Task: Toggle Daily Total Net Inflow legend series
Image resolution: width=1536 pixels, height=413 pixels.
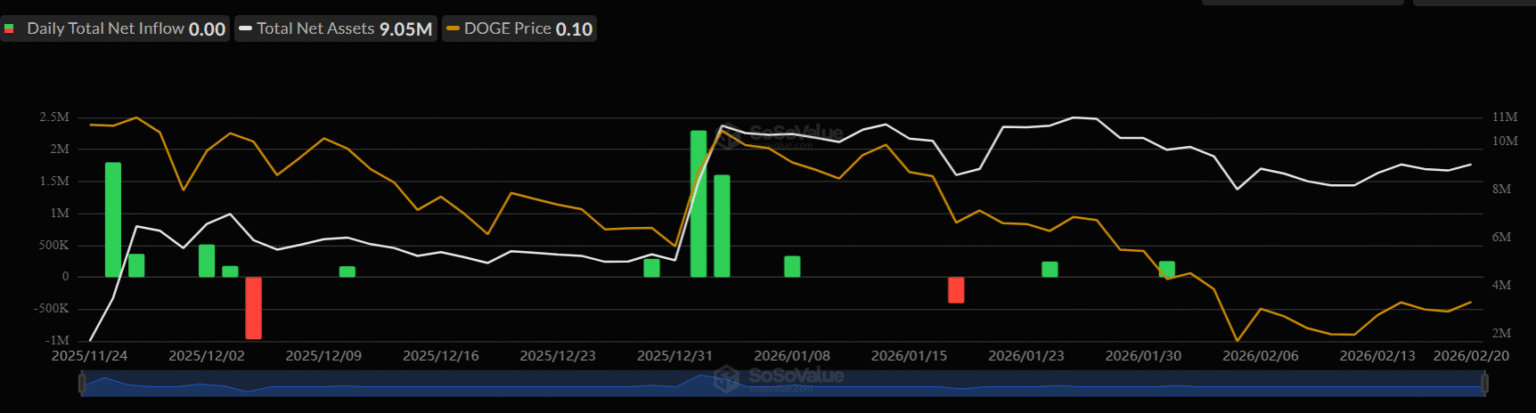Action: click(x=115, y=29)
